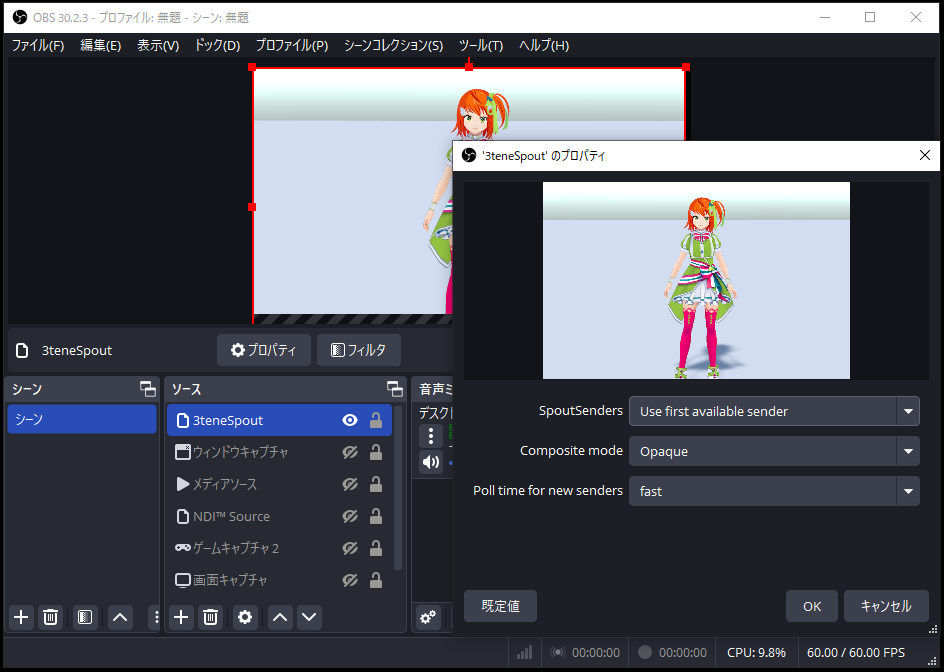944x672 pixels.
Task: Select the 画面キャプチャ source
Action: pos(279,580)
